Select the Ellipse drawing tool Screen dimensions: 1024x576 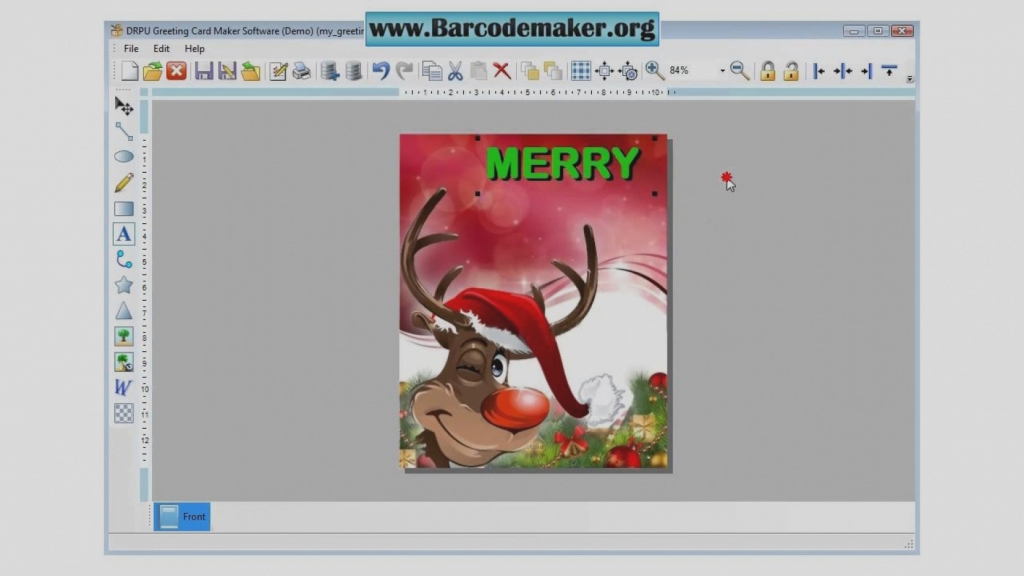tap(123, 156)
